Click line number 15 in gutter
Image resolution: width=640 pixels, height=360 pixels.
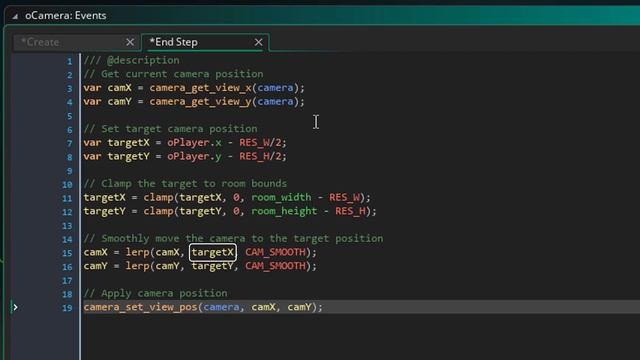click(x=67, y=253)
